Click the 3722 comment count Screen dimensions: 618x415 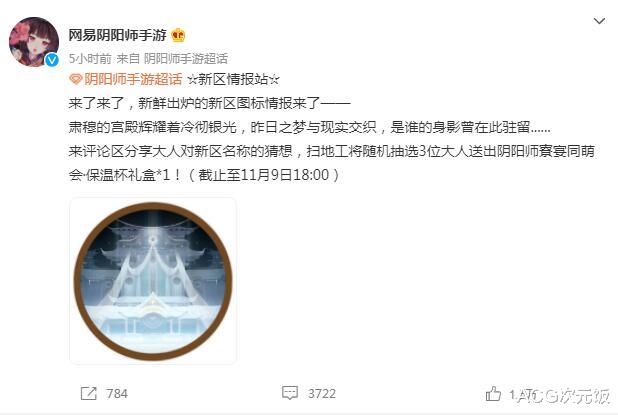pos(322,393)
